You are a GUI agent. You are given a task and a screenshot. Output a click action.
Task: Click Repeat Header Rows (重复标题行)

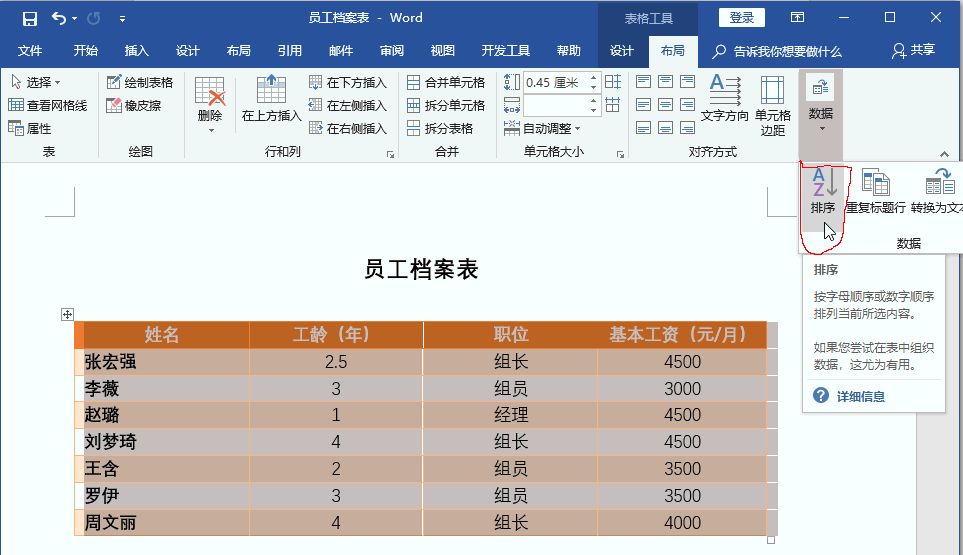(x=875, y=192)
